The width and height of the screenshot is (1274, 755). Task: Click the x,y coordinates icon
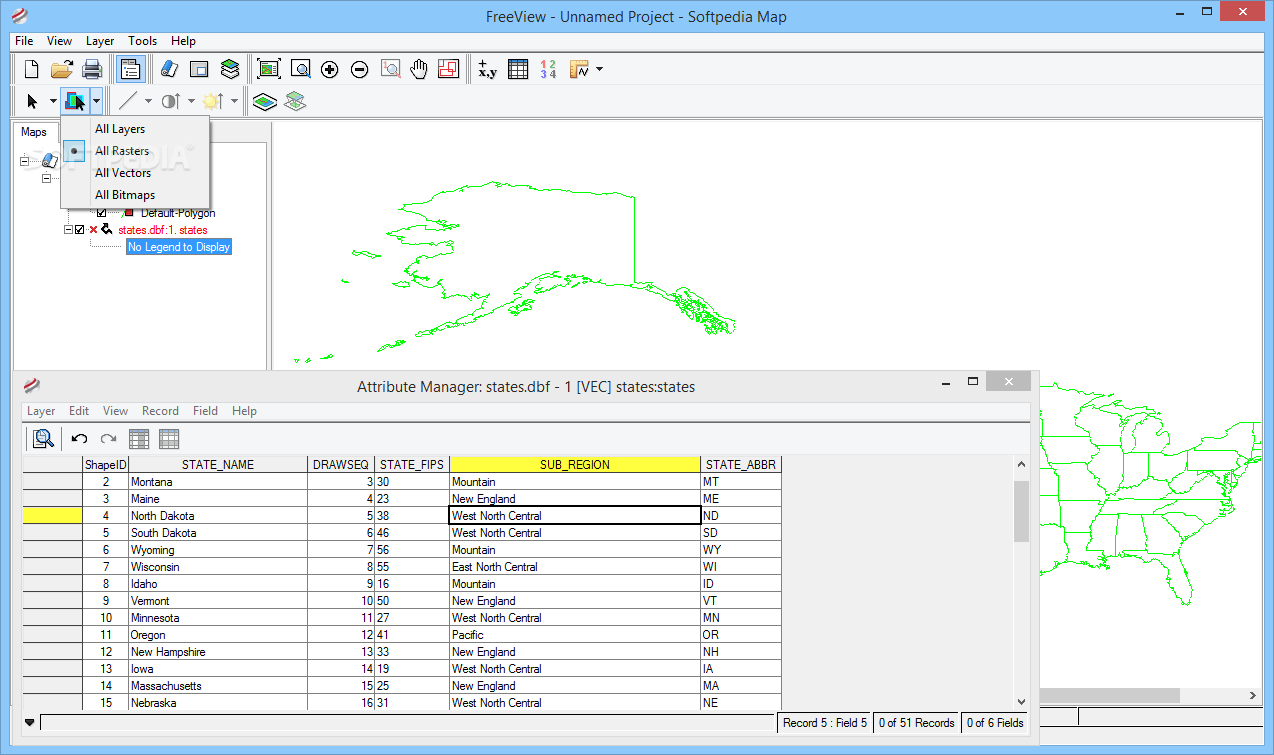[488, 69]
